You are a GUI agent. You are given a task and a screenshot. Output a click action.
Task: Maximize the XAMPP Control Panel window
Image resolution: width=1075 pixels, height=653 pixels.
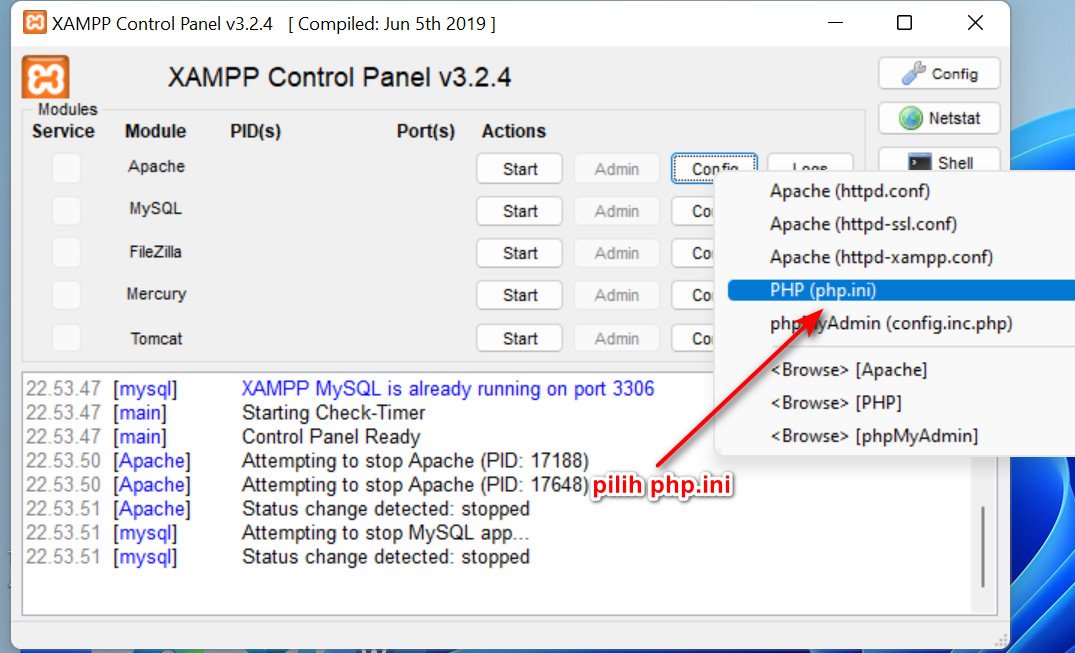(x=904, y=23)
